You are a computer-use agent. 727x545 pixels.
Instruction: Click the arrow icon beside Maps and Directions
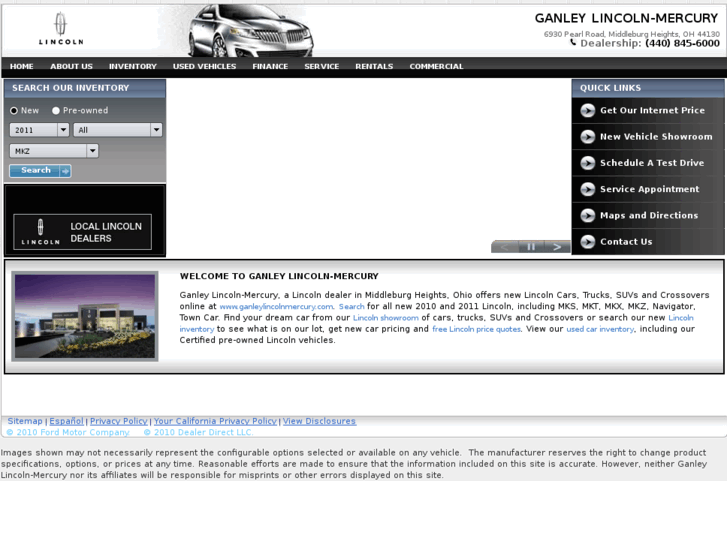588,215
